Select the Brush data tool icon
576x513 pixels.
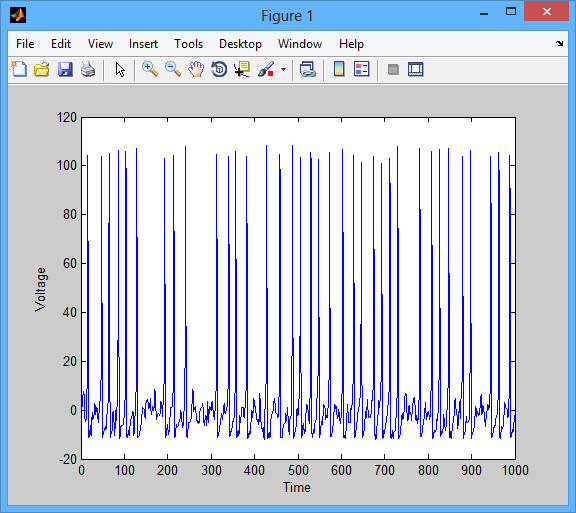266,69
